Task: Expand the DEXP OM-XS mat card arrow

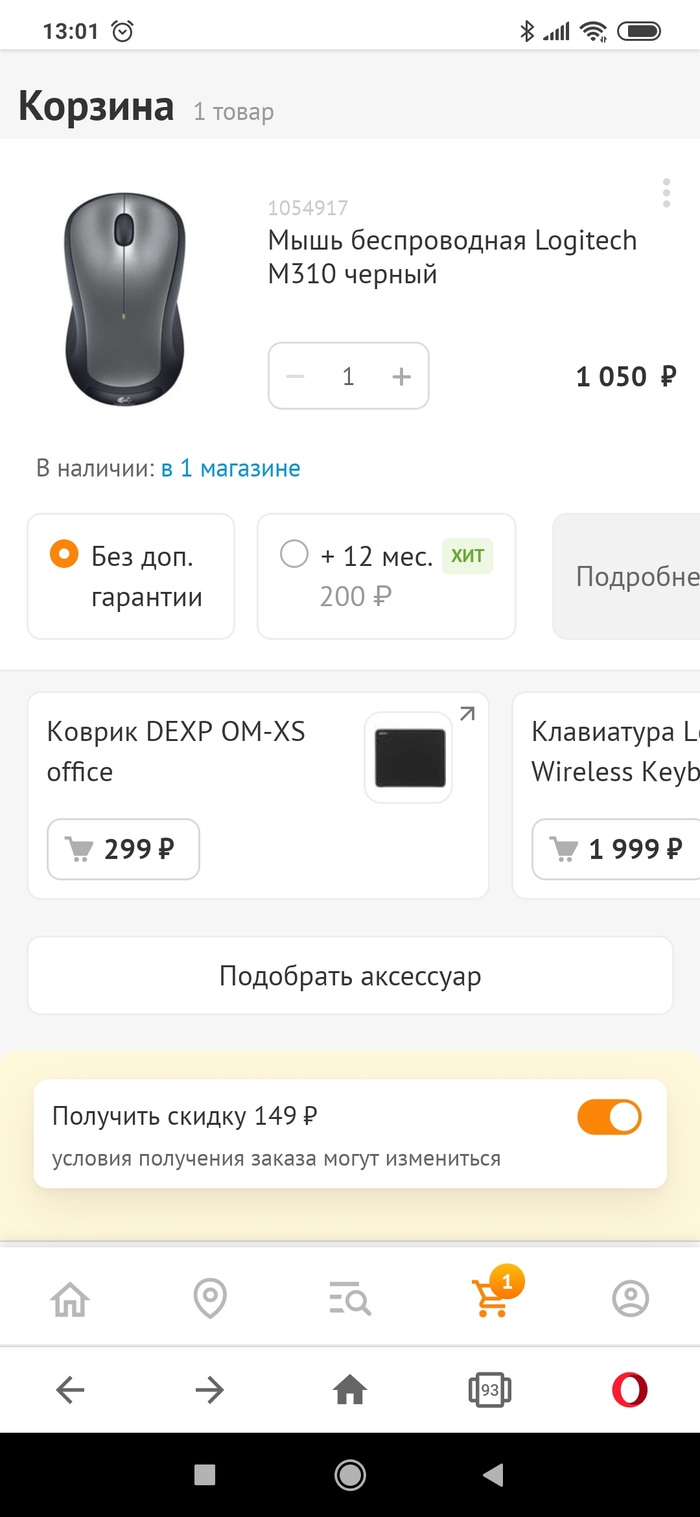Action: pyautogui.click(x=467, y=713)
